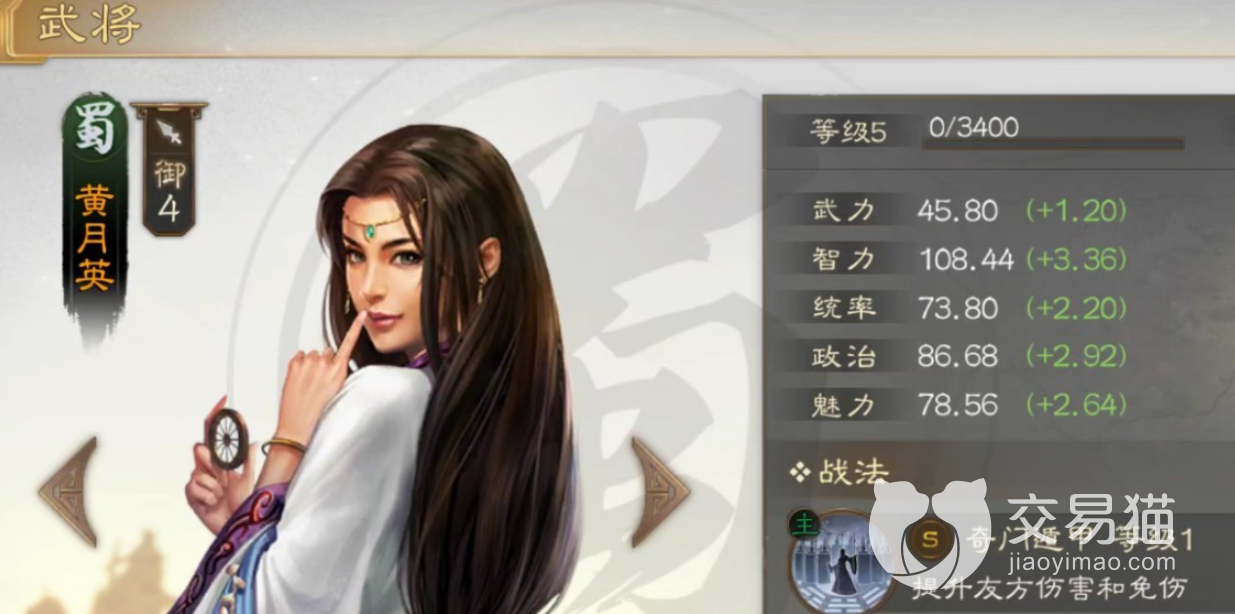Open the 战法 section header
This screenshot has height=614, width=1235.
click(840, 472)
